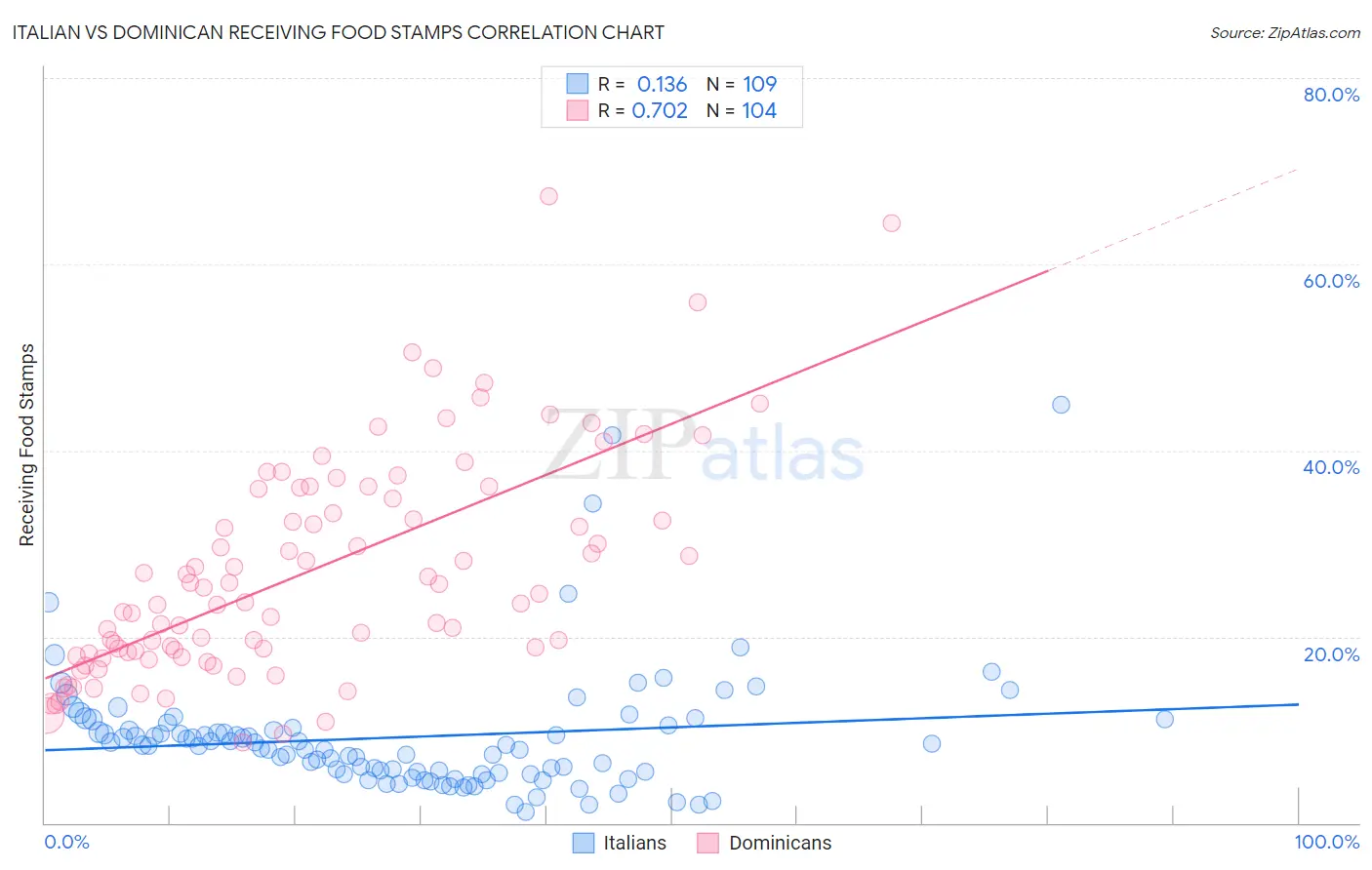Image resolution: width=1372 pixels, height=870 pixels.
Task: Click the 100.0% x-axis label
Action: coord(1327,842)
